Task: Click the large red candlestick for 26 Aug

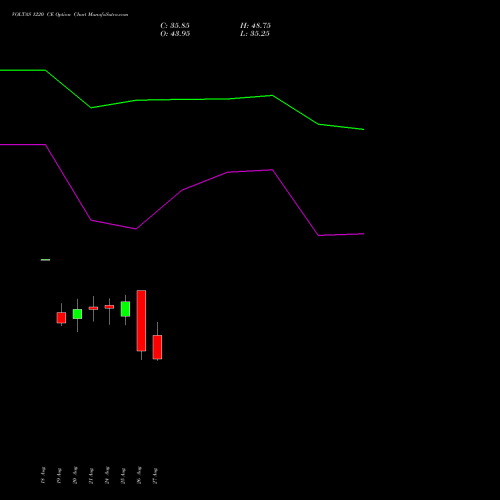Action: (x=141, y=321)
